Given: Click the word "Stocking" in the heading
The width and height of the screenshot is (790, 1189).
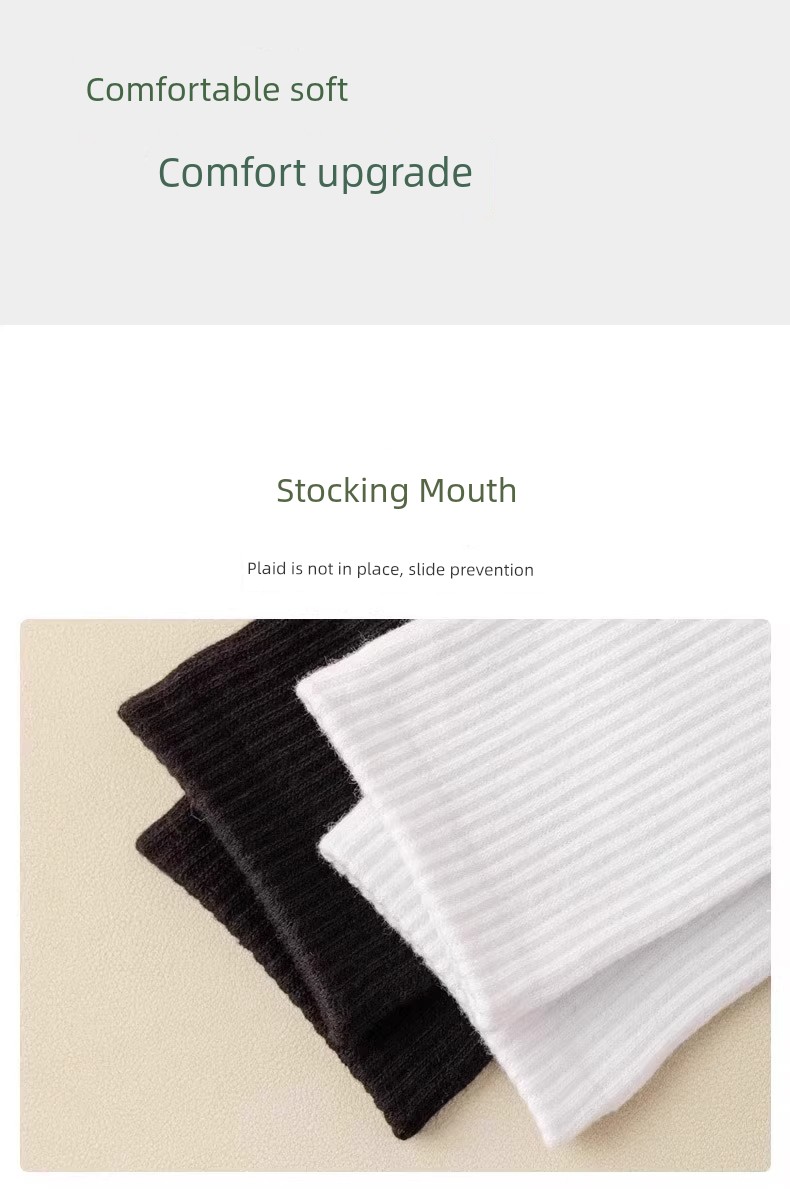Looking at the screenshot, I should pos(343,491).
